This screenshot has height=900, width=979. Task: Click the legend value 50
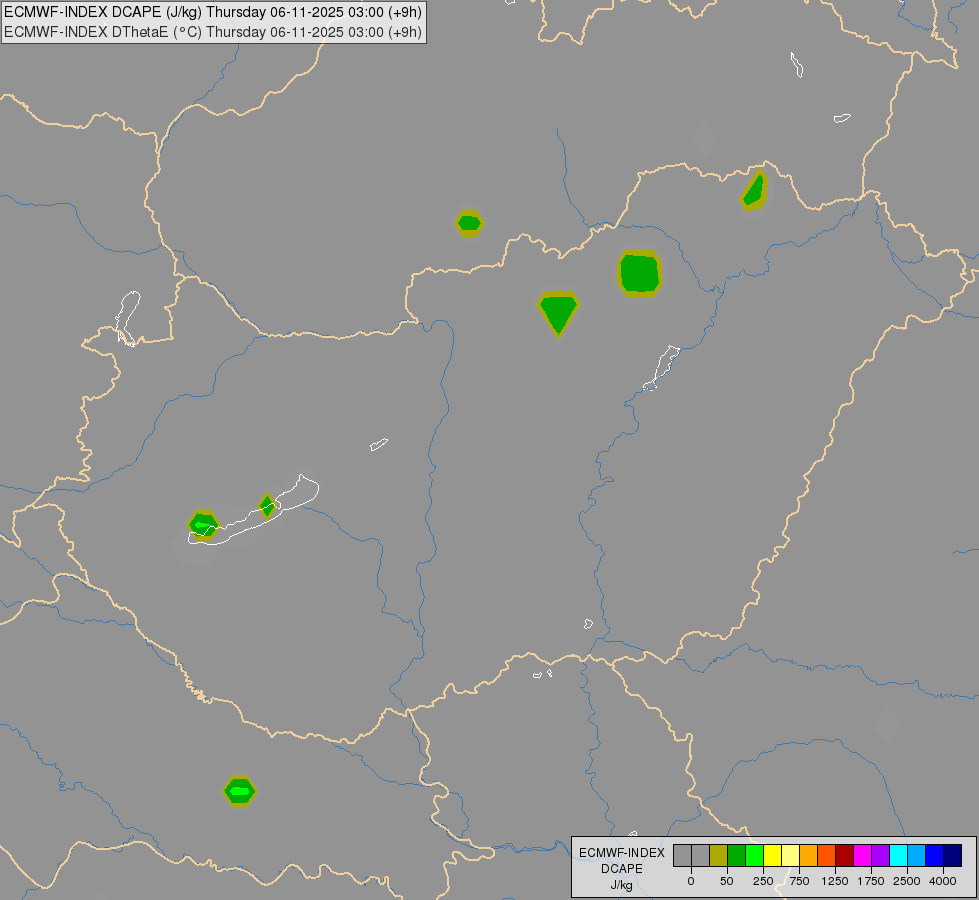point(727,881)
